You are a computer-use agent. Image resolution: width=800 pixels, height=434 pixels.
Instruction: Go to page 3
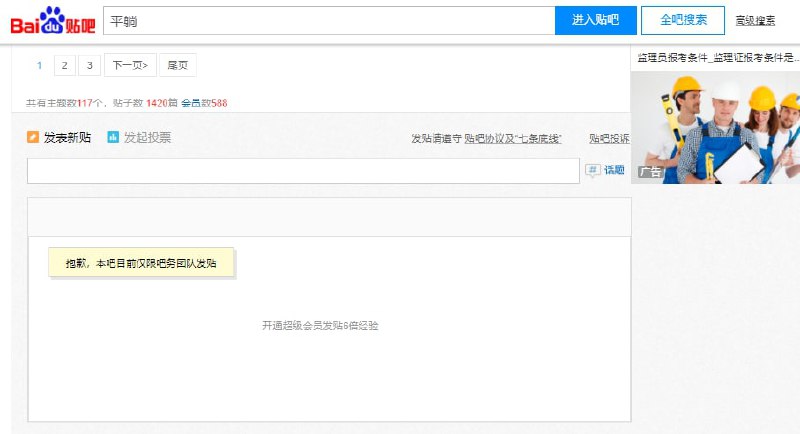pyautogui.click(x=89, y=65)
